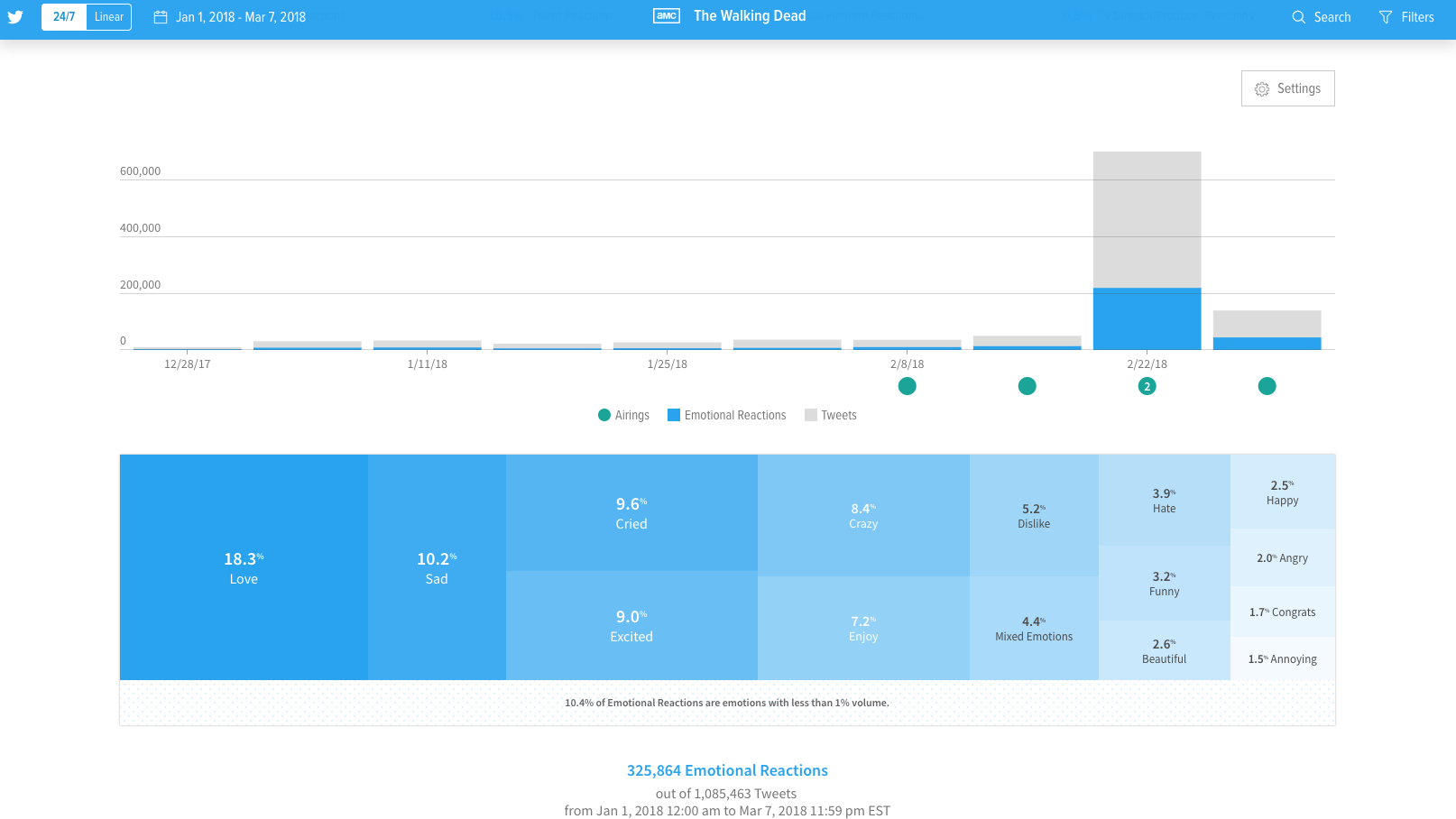Click the 600,000 y-axis label
This screenshot has width=1456, height=819.
(x=141, y=171)
